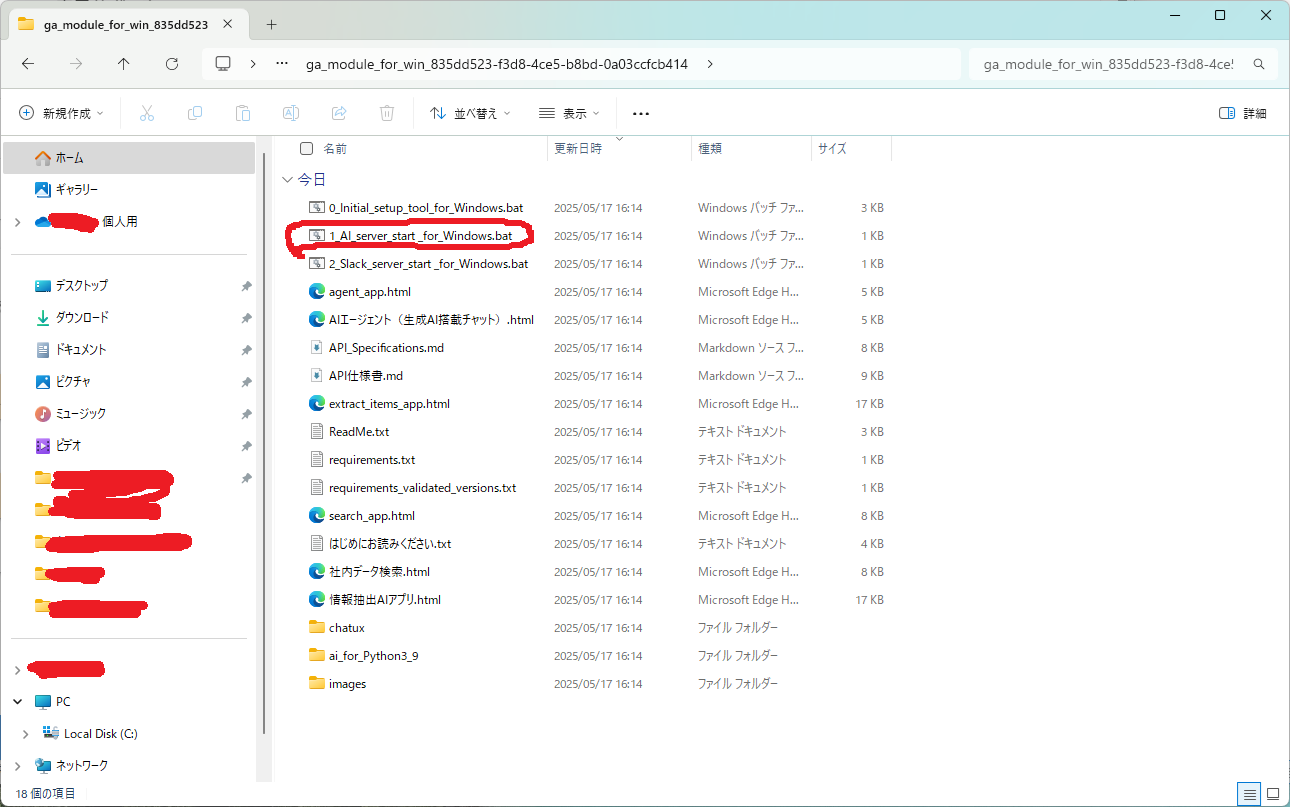Image resolution: width=1290 pixels, height=807 pixels.
Task: Sort by Size (サイズ) column header
Action: (x=832, y=148)
